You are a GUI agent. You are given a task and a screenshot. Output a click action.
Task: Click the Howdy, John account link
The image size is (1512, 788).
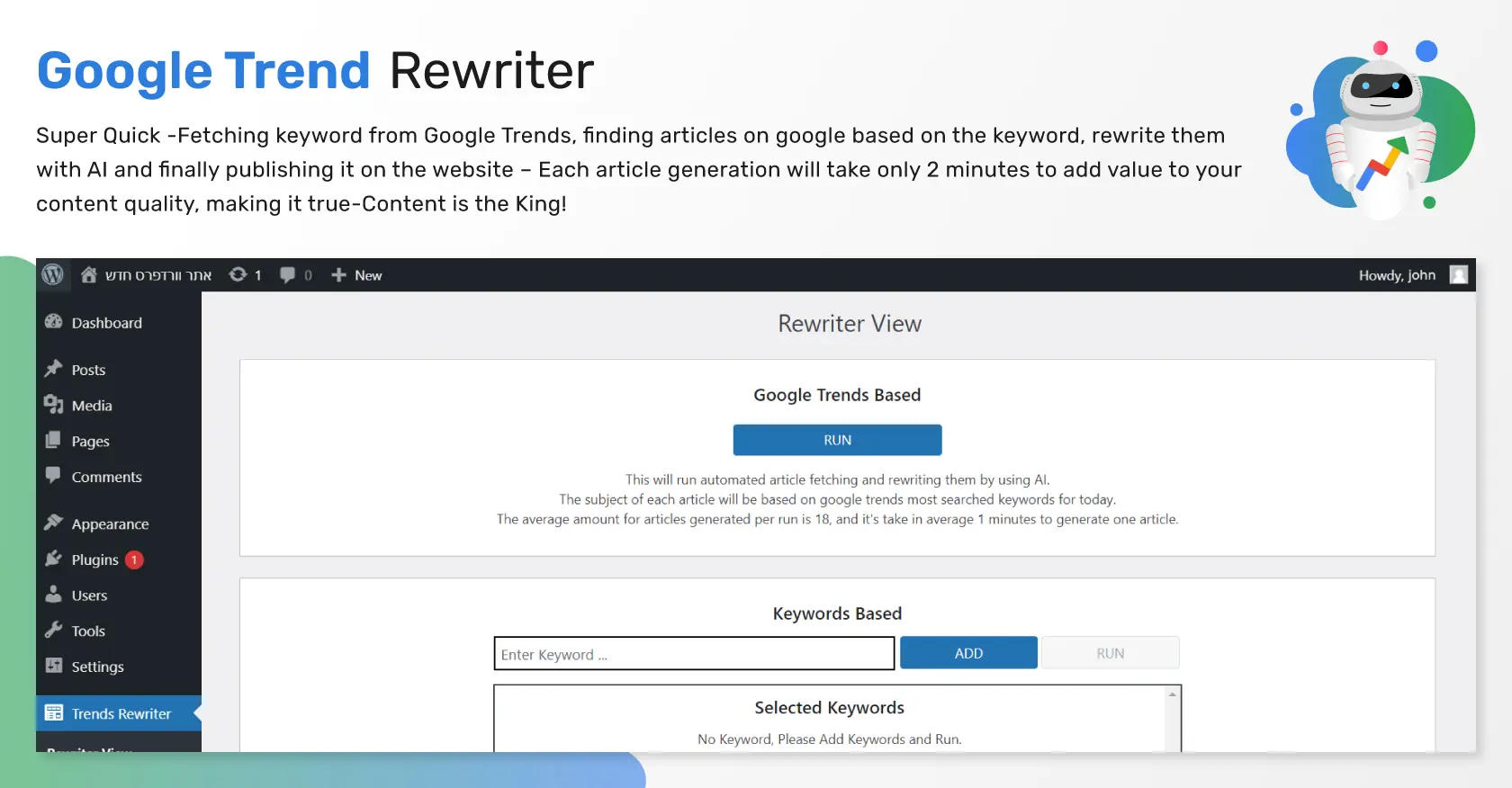point(1397,275)
